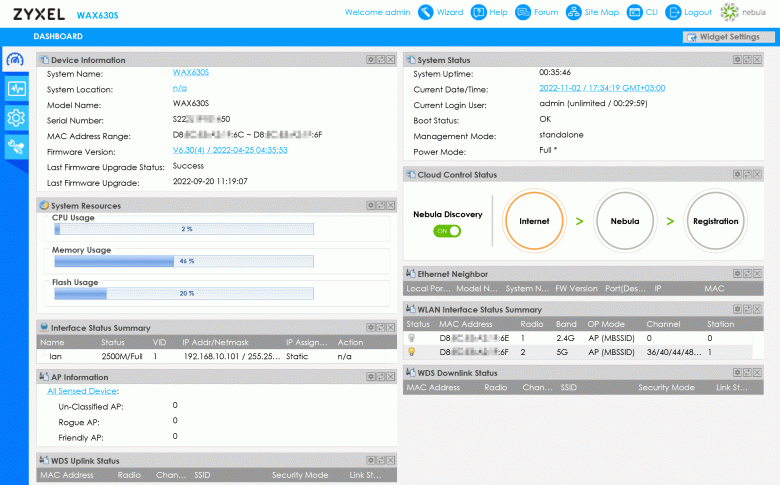Click the ZYXEL logo
The image size is (780, 485).
coord(39,14)
